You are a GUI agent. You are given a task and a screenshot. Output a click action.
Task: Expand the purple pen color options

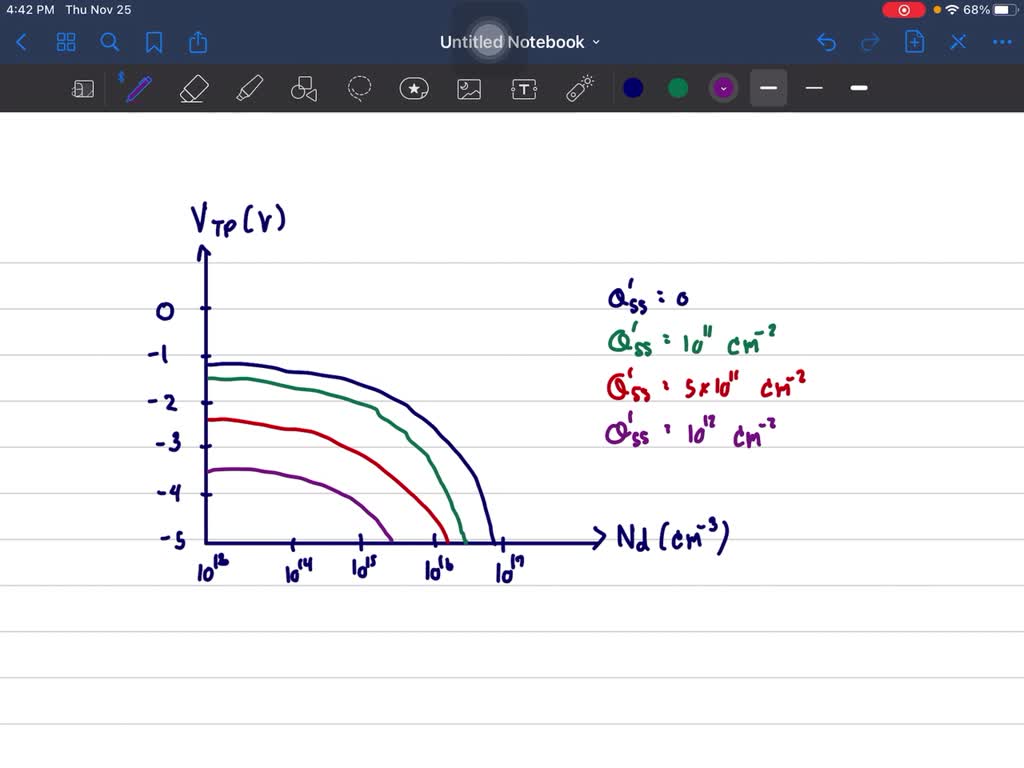[723, 88]
